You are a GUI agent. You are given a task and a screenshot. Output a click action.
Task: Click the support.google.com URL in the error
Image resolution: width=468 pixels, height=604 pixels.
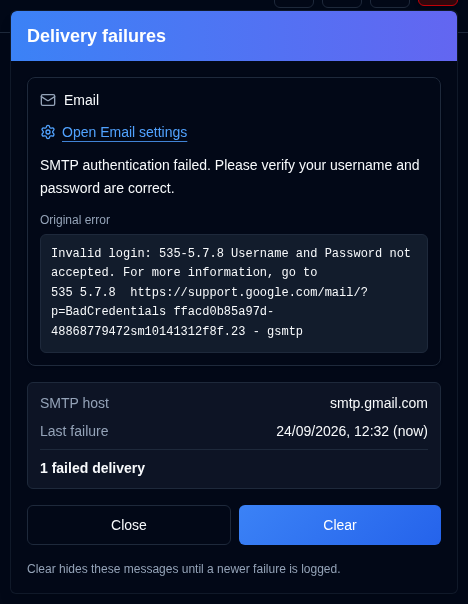(249, 292)
